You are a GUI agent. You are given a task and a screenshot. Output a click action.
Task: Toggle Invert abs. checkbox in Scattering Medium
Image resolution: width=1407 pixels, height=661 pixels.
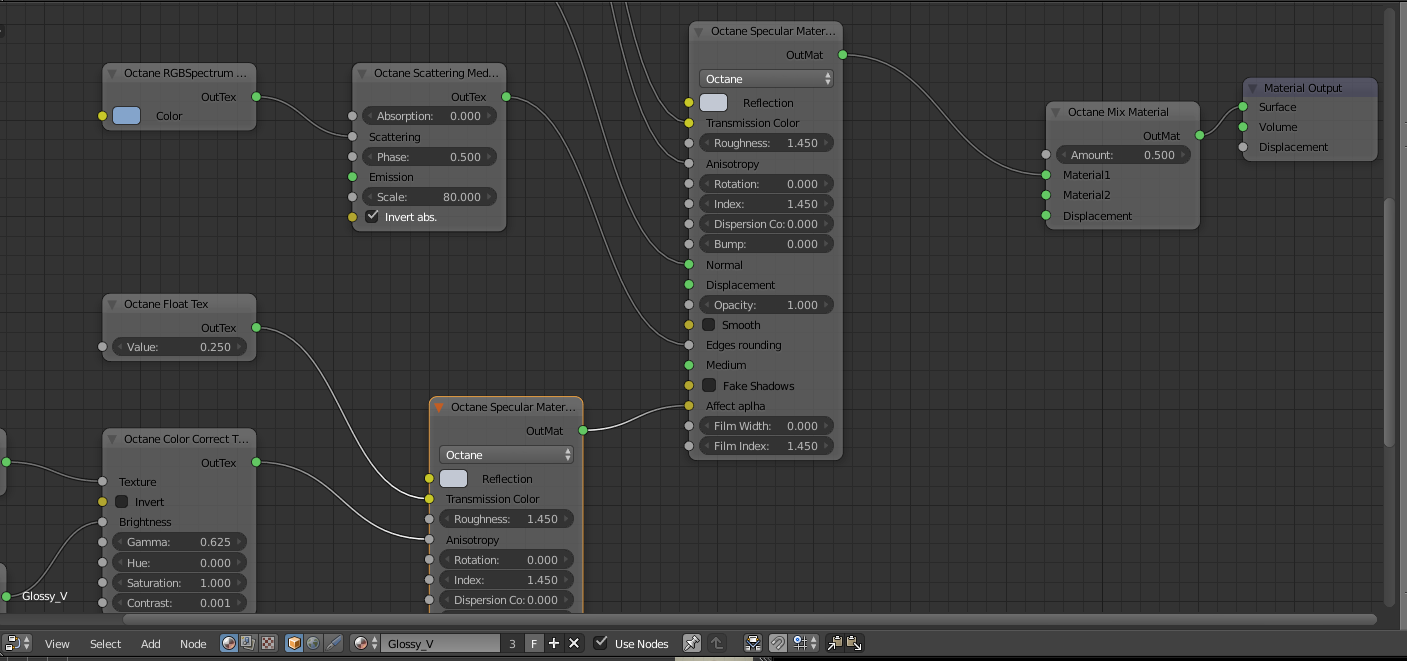click(x=372, y=216)
